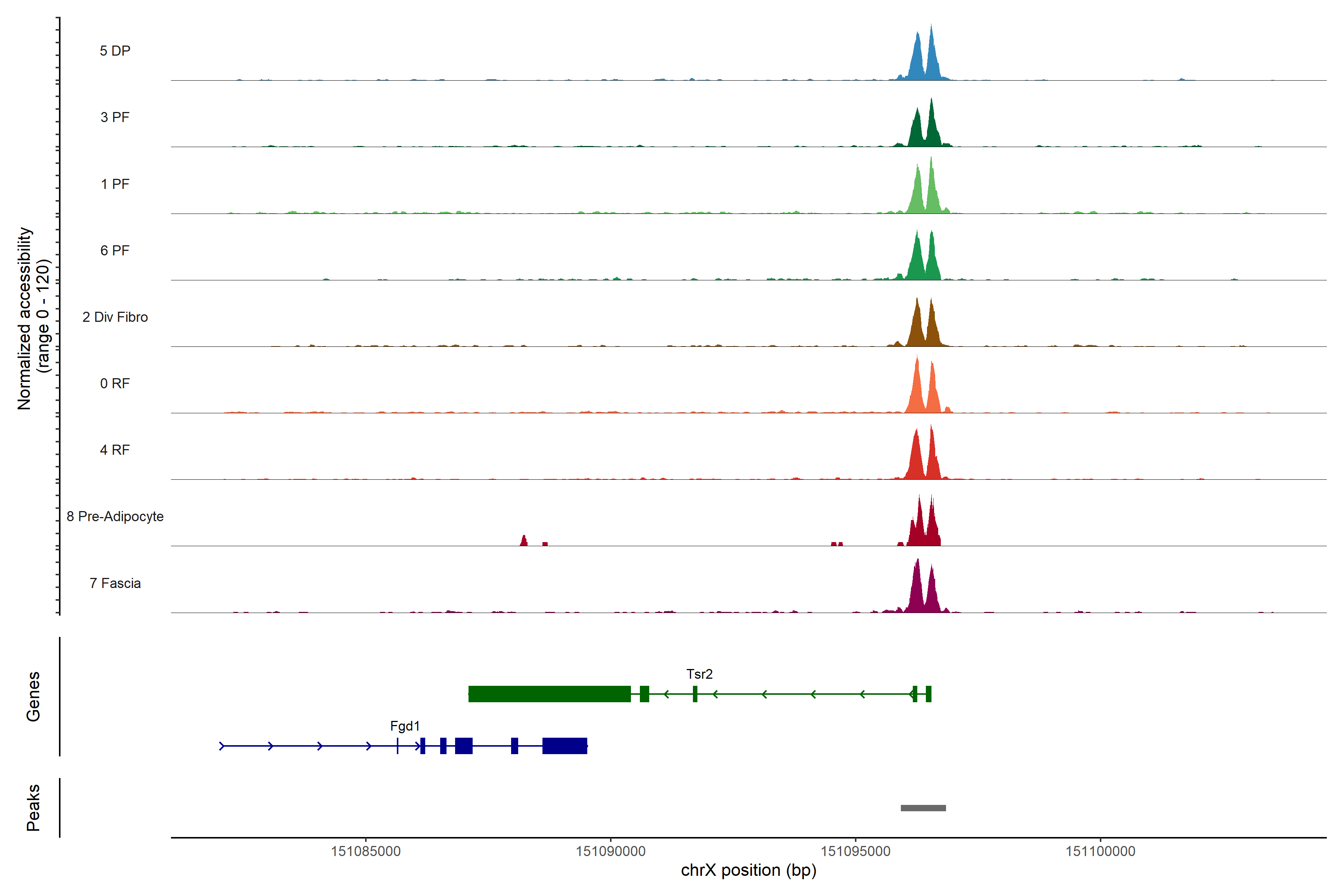The height and width of the screenshot is (896, 1344).
Task: Click the first Fgd1 intron direction arrow
Action: [x=222, y=746]
